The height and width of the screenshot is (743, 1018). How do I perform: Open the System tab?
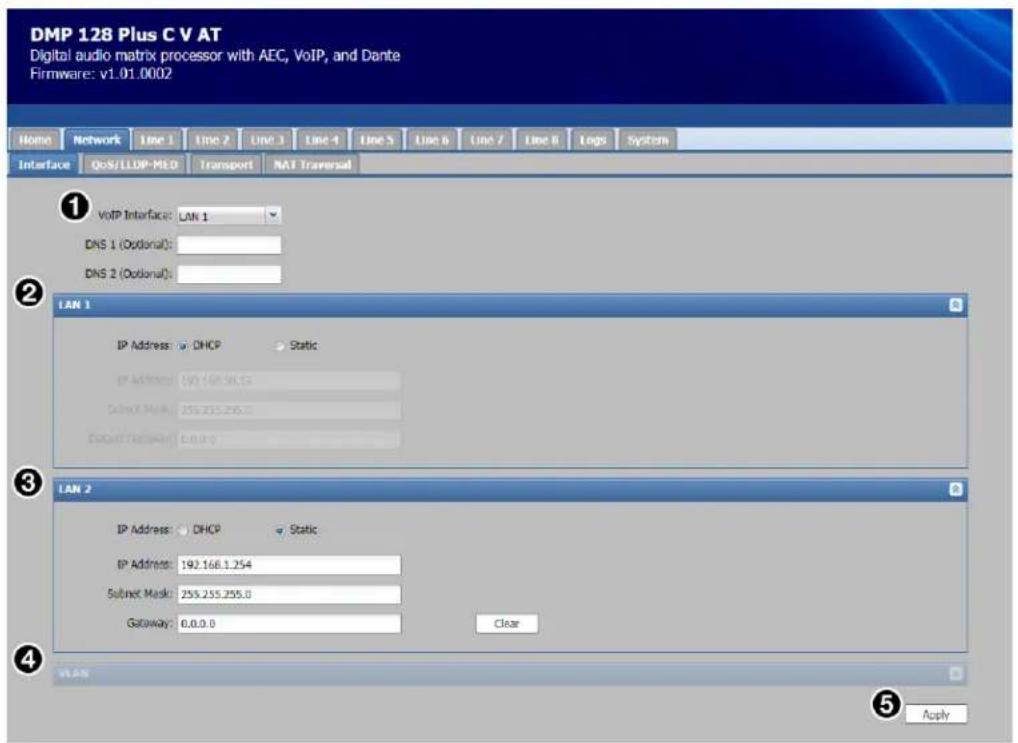647,140
